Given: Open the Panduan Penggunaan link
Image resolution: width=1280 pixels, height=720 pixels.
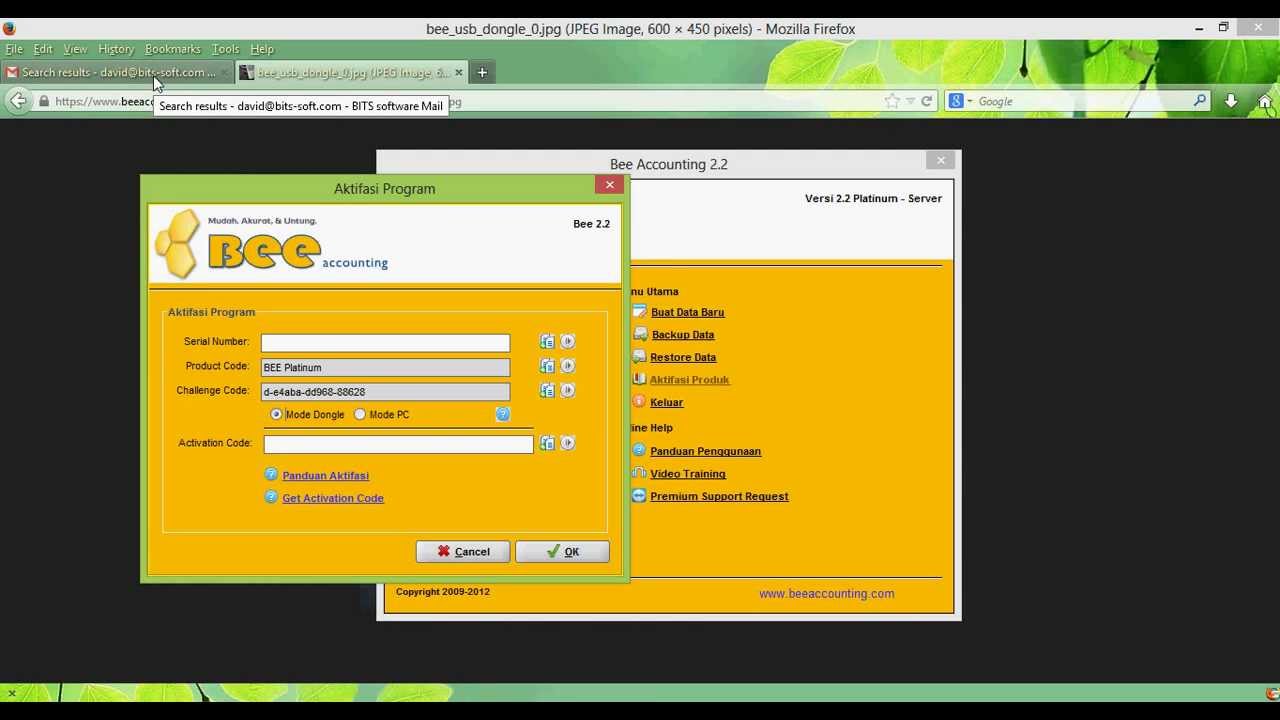Looking at the screenshot, I should coord(705,451).
